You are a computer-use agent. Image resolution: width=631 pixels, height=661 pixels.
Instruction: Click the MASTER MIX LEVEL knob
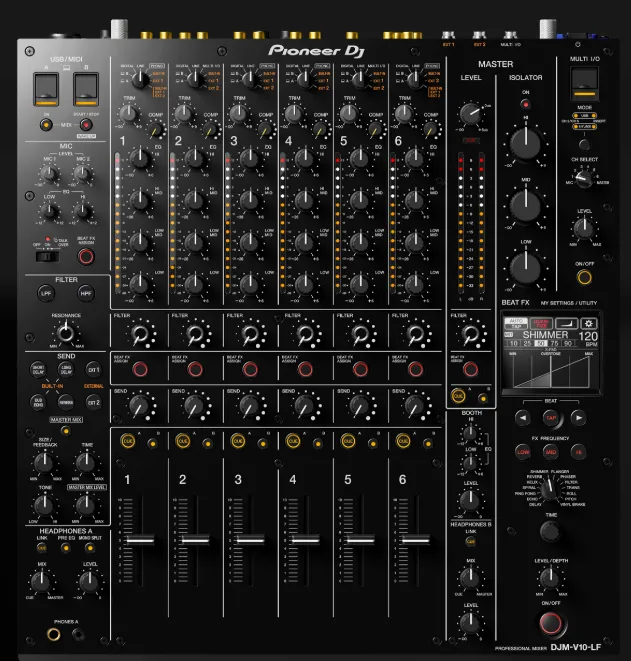point(86,505)
